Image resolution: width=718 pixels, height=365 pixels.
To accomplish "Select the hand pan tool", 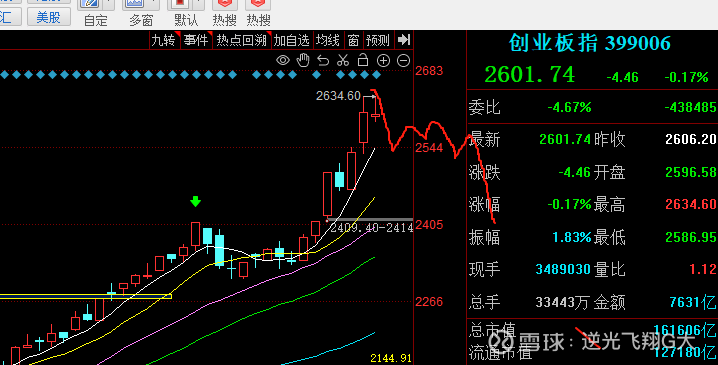I will pyautogui.click(x=303, y=60).
